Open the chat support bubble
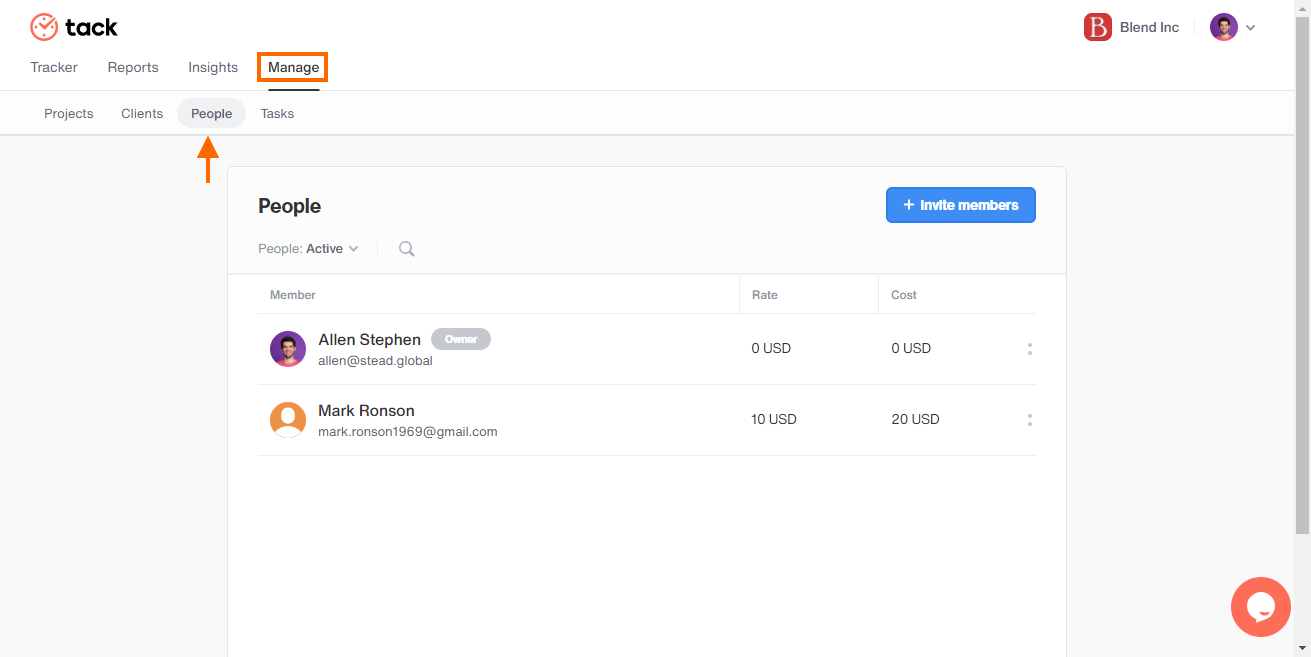Viewport: 1311px width, 657px height. pos(1261,607)
